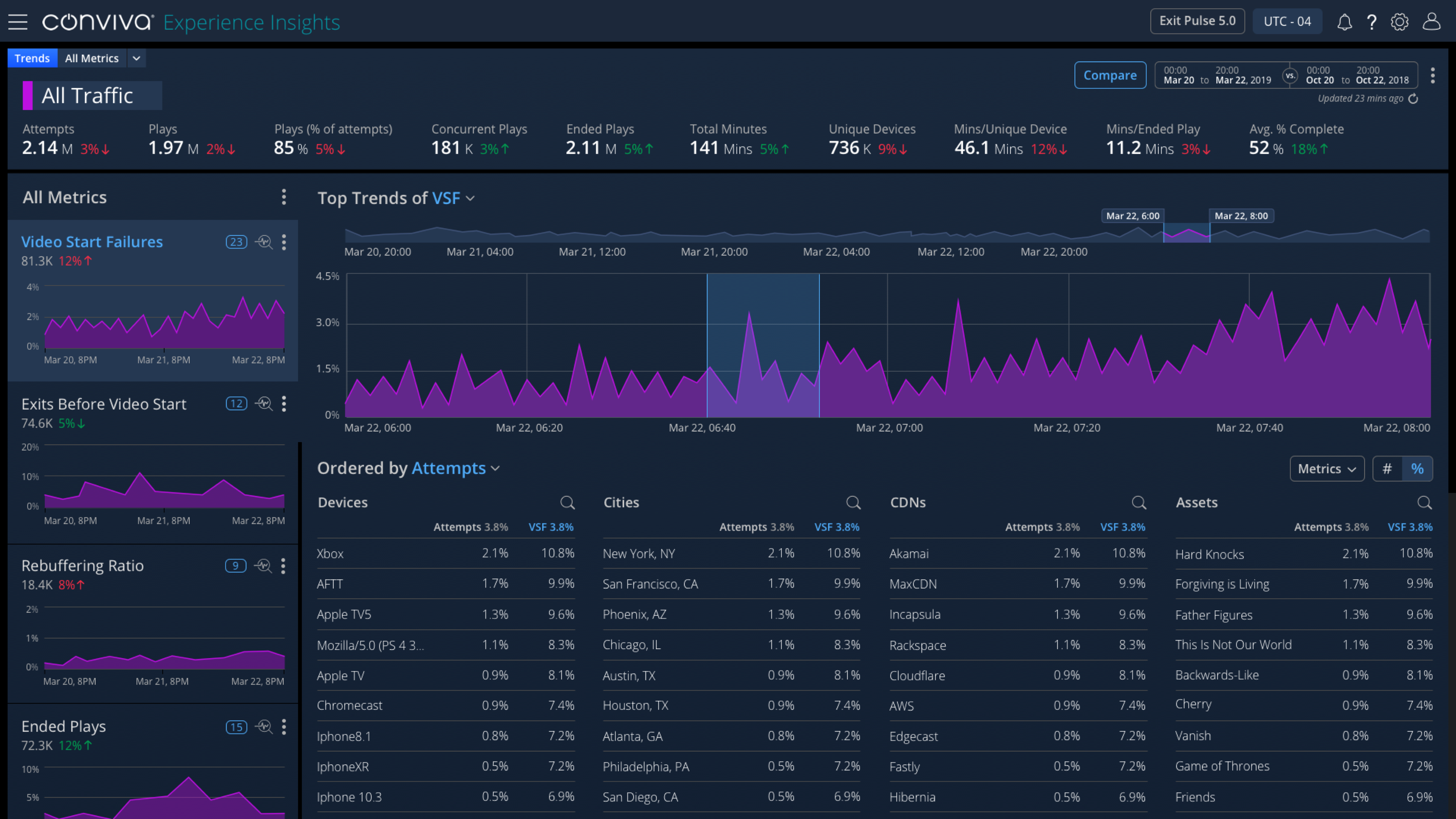Image resolution: width=1456 pixels, height=819 pixels.
Task: Open the hamburger navigation menu
Action: click(x=18, y=22)
